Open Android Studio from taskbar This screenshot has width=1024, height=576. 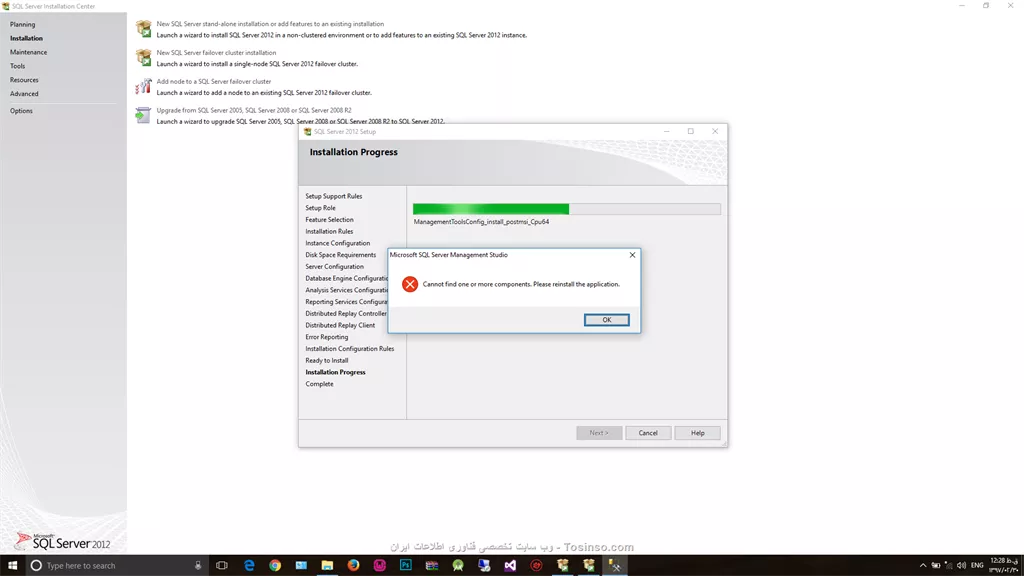[x=458, y=566]
